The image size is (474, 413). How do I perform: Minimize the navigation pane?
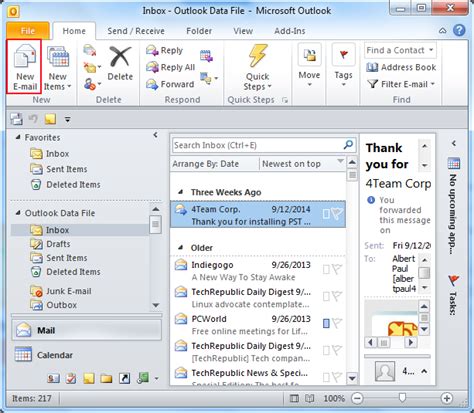[x=155, y=135]
